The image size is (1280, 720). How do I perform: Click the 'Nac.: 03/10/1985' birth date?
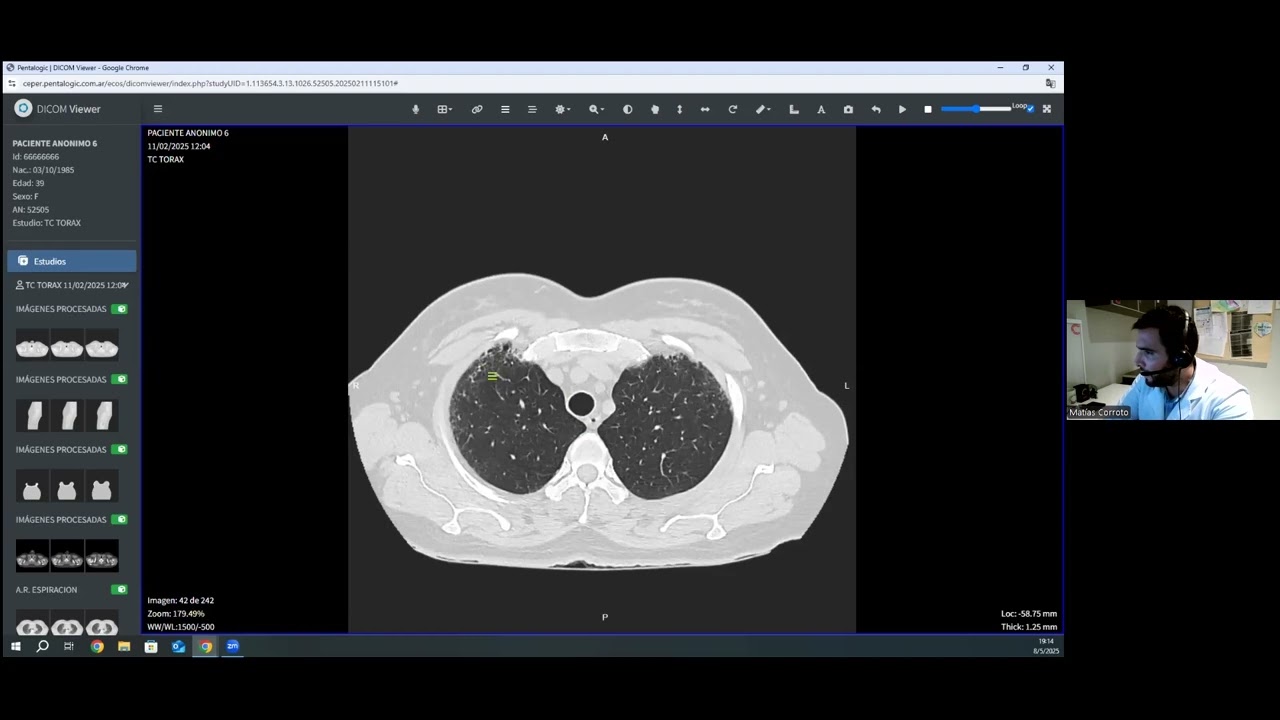[x=43, y=170]
